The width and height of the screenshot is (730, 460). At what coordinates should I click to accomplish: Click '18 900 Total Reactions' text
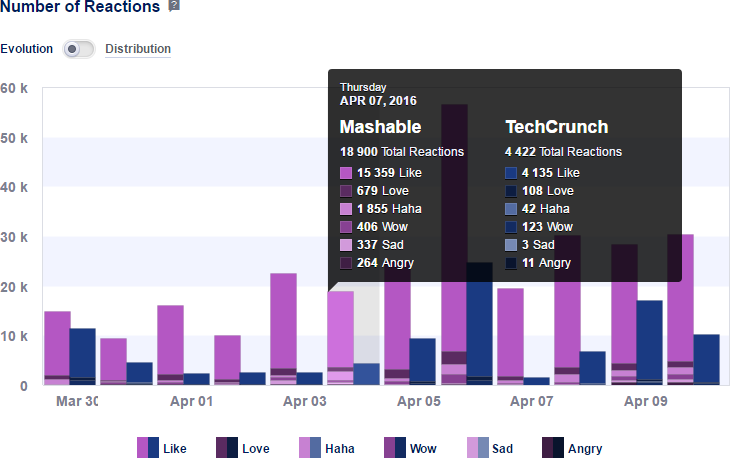402,152
